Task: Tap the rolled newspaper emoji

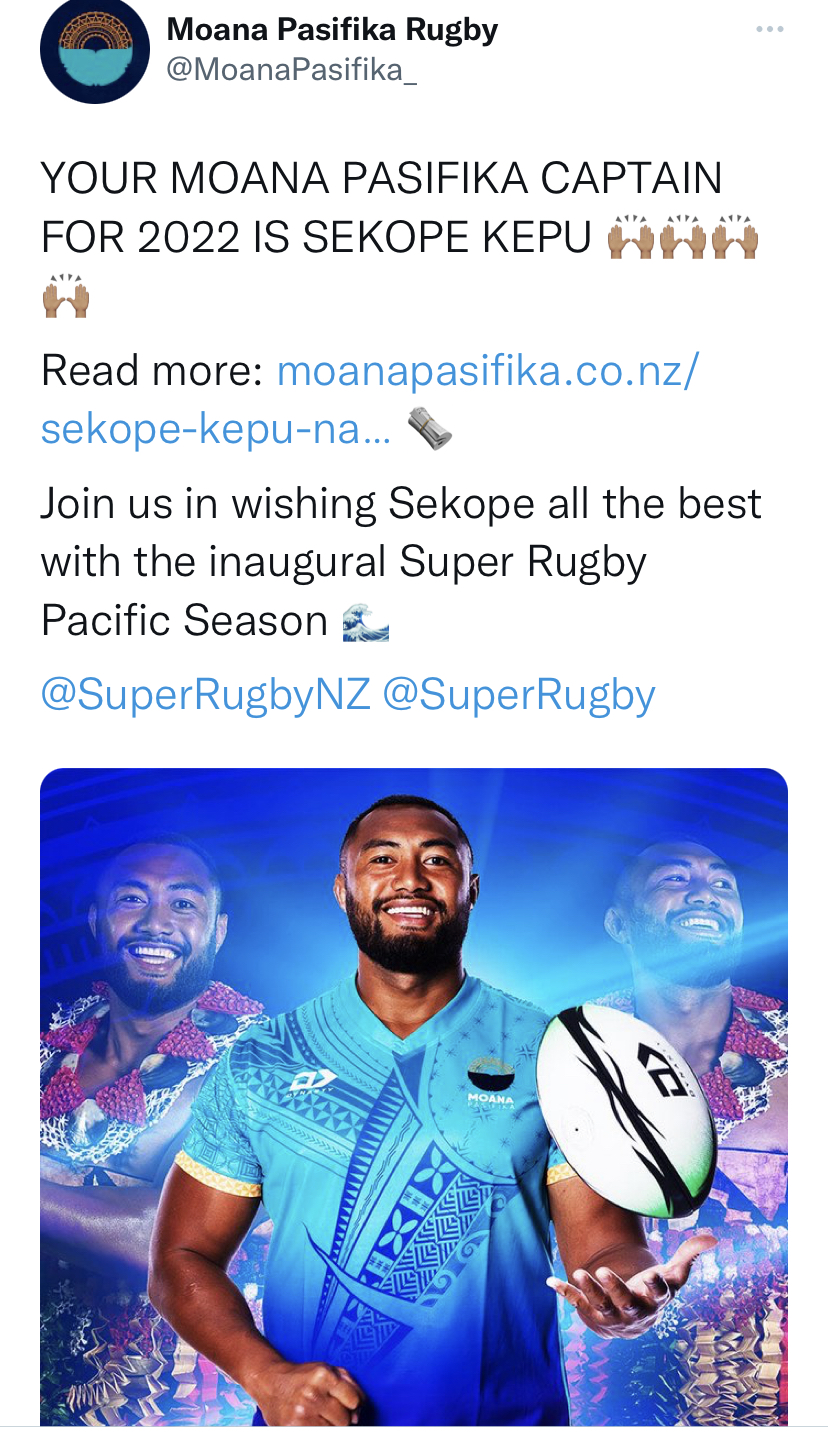Action: [x=430, y=431]
